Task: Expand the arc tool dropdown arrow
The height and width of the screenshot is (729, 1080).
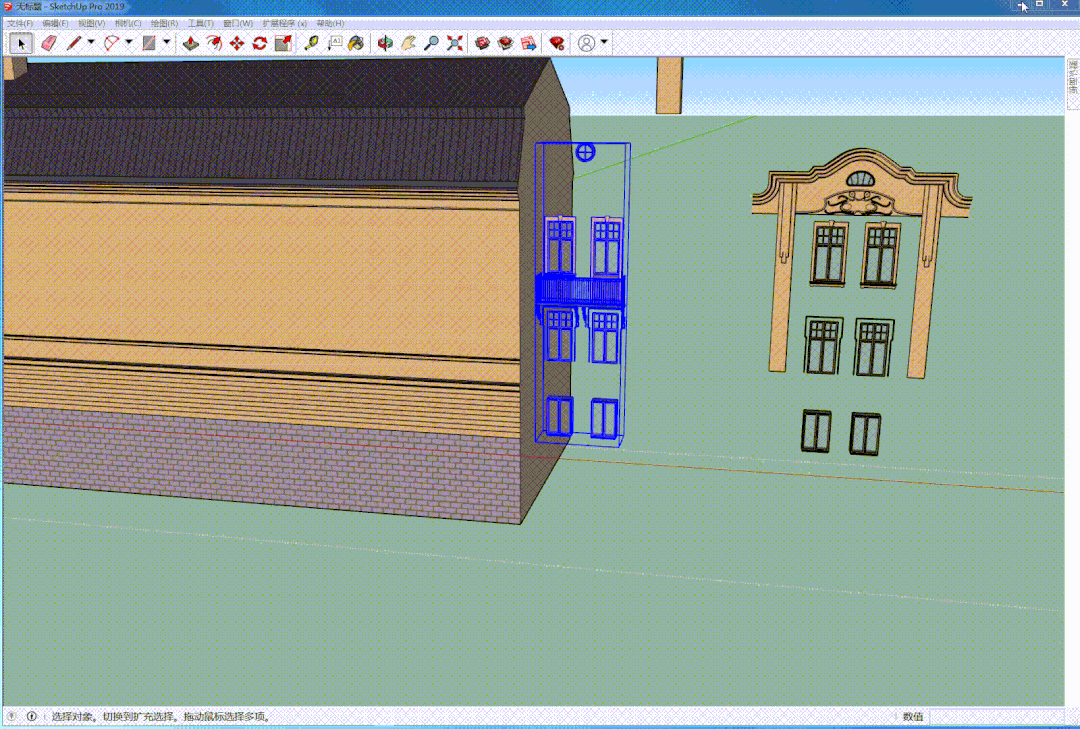Action: 128,43
